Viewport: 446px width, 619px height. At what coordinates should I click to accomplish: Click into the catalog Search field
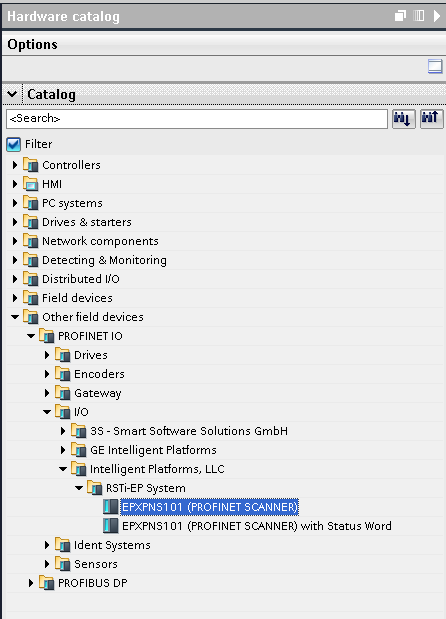(197, 119)
